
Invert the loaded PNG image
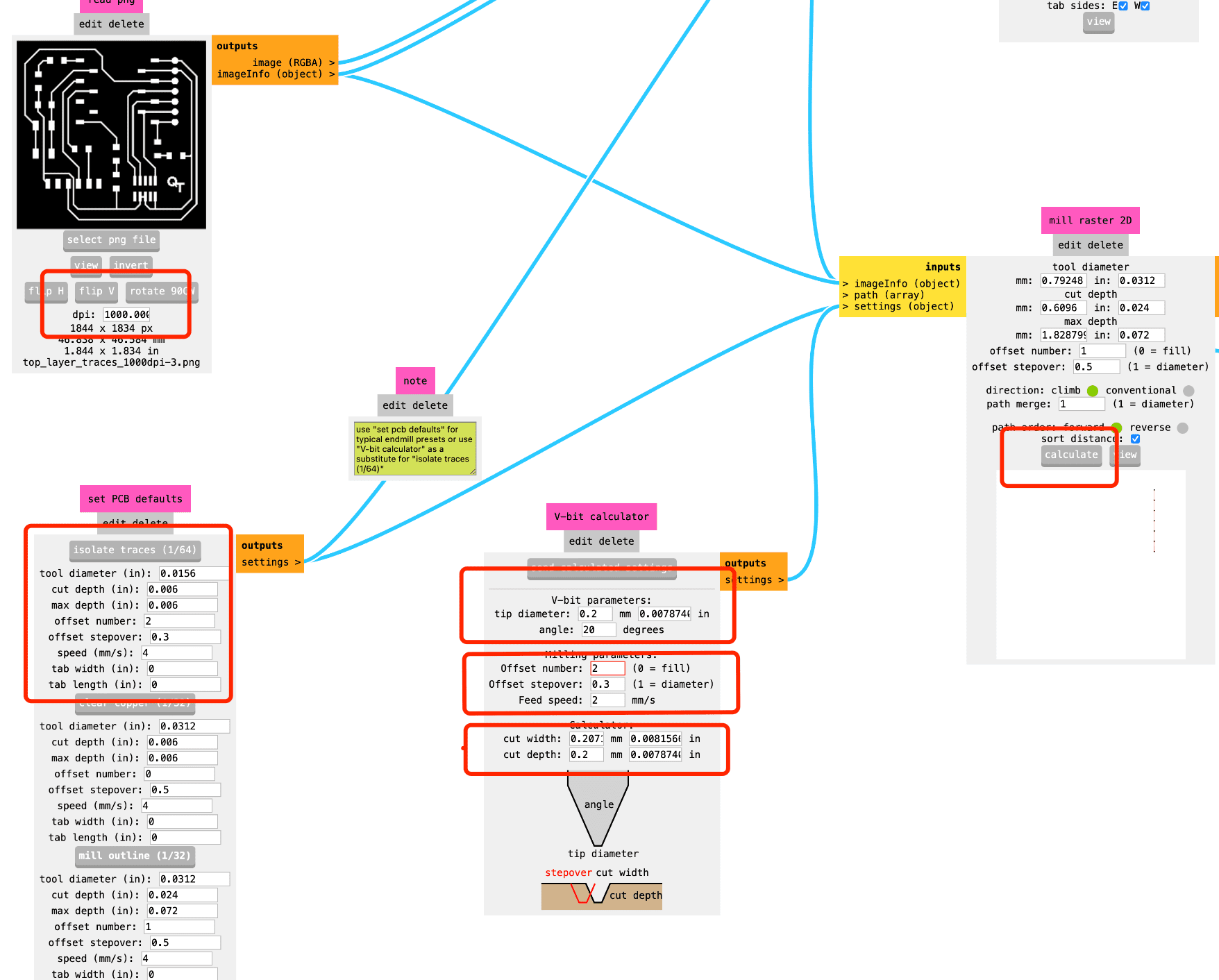pos(131,265)
